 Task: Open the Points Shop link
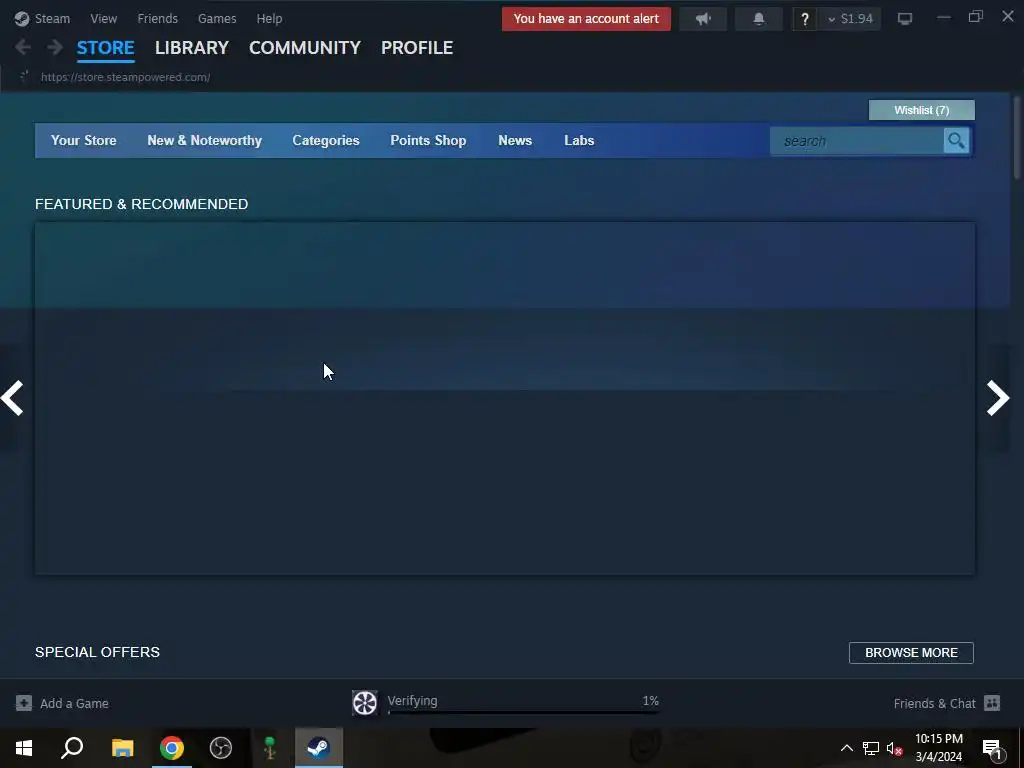tap(428, 140)
